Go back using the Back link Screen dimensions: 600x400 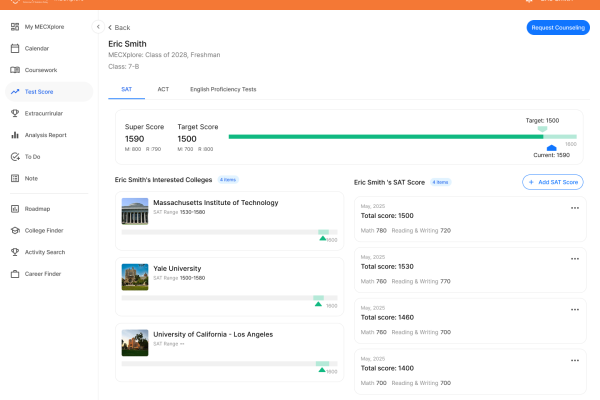coord(119,28)
